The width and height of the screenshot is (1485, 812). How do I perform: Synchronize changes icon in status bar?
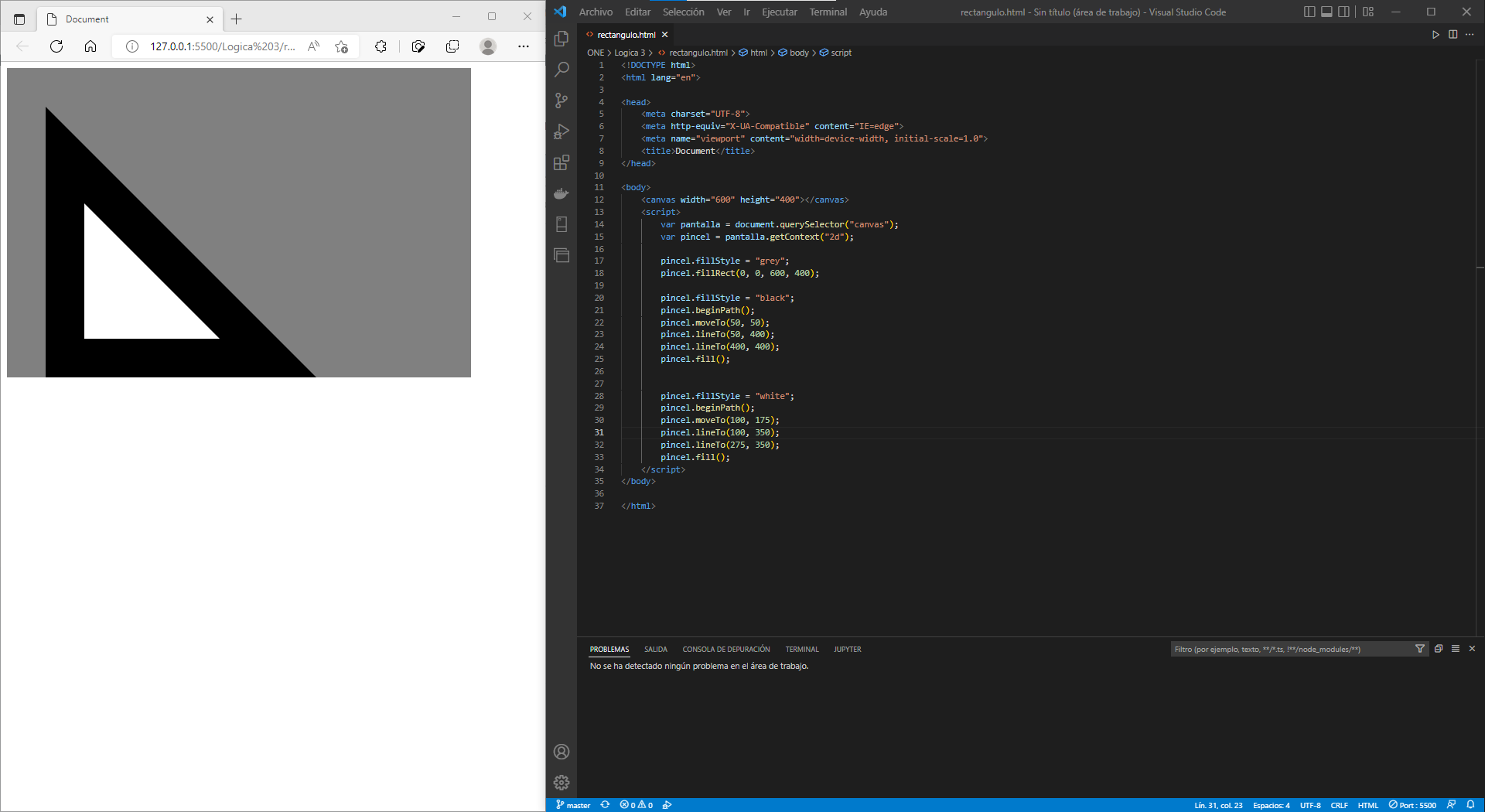tap(606, 805)
